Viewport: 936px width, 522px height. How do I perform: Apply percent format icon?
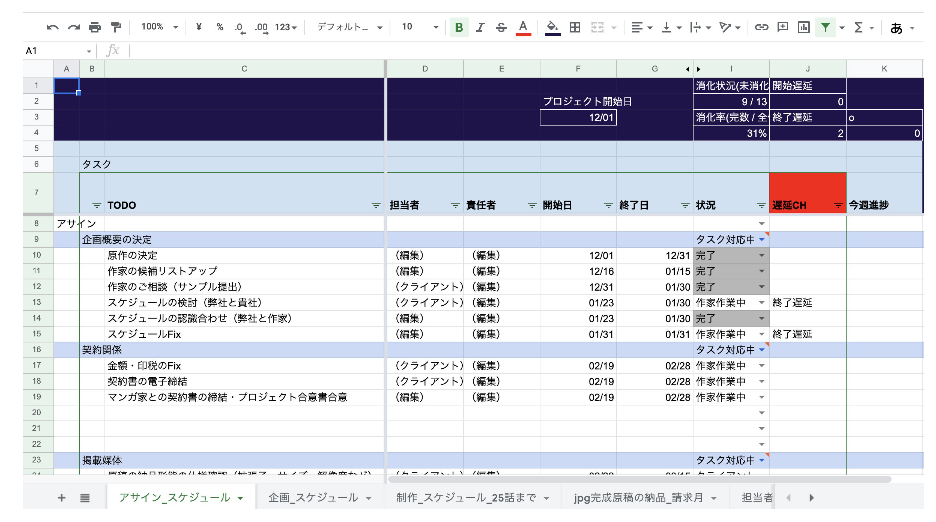(x=220, y=27)
